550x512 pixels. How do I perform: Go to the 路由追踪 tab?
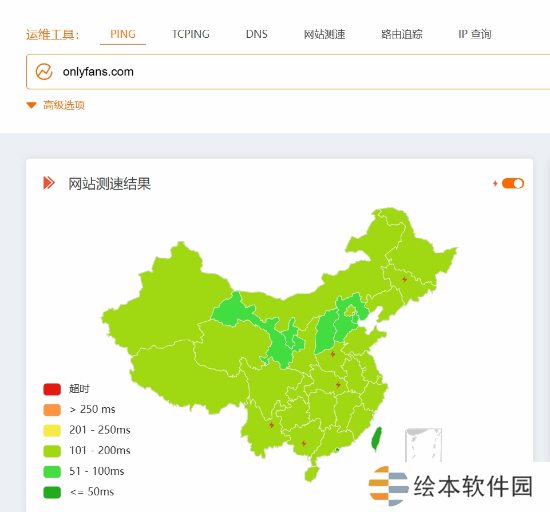tap(402, 34)
